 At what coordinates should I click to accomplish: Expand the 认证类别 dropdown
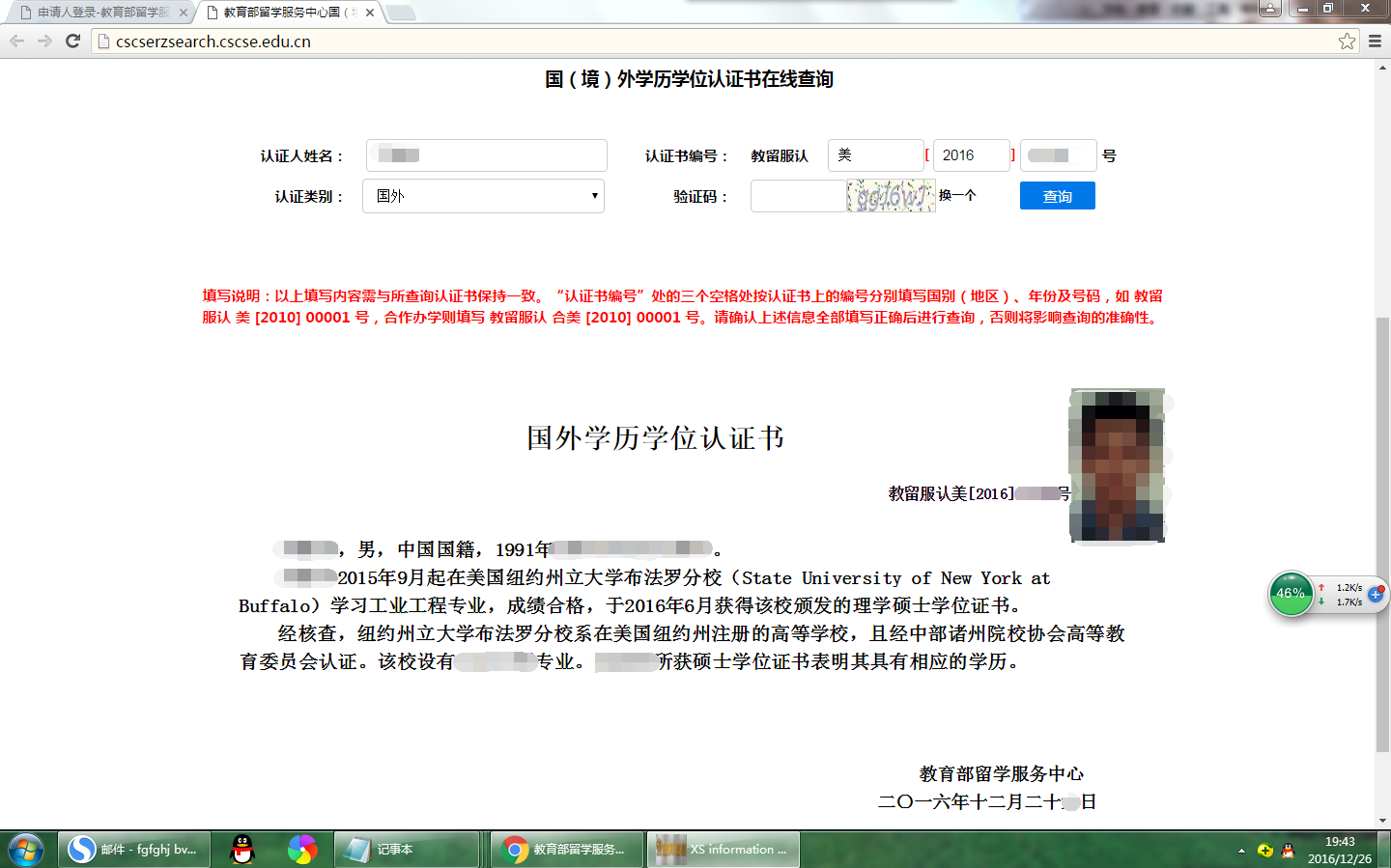click(484, 196)
